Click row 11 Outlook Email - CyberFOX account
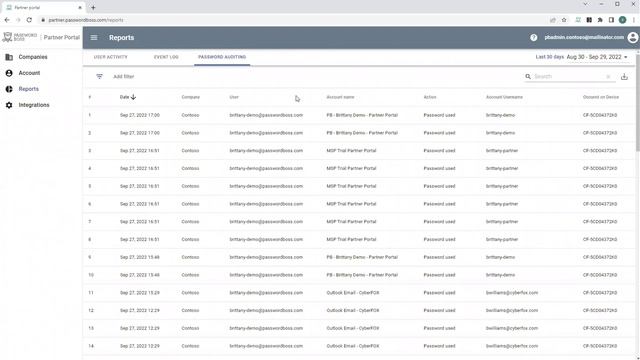This screenshot has width=640, height=360. tap(353, 293)
